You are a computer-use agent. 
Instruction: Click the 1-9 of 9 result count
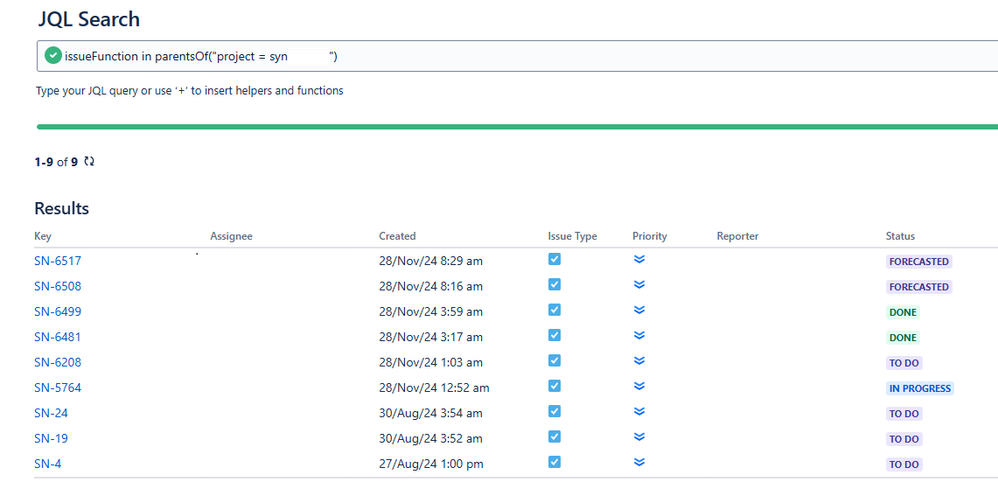click(x=56, y=162)
